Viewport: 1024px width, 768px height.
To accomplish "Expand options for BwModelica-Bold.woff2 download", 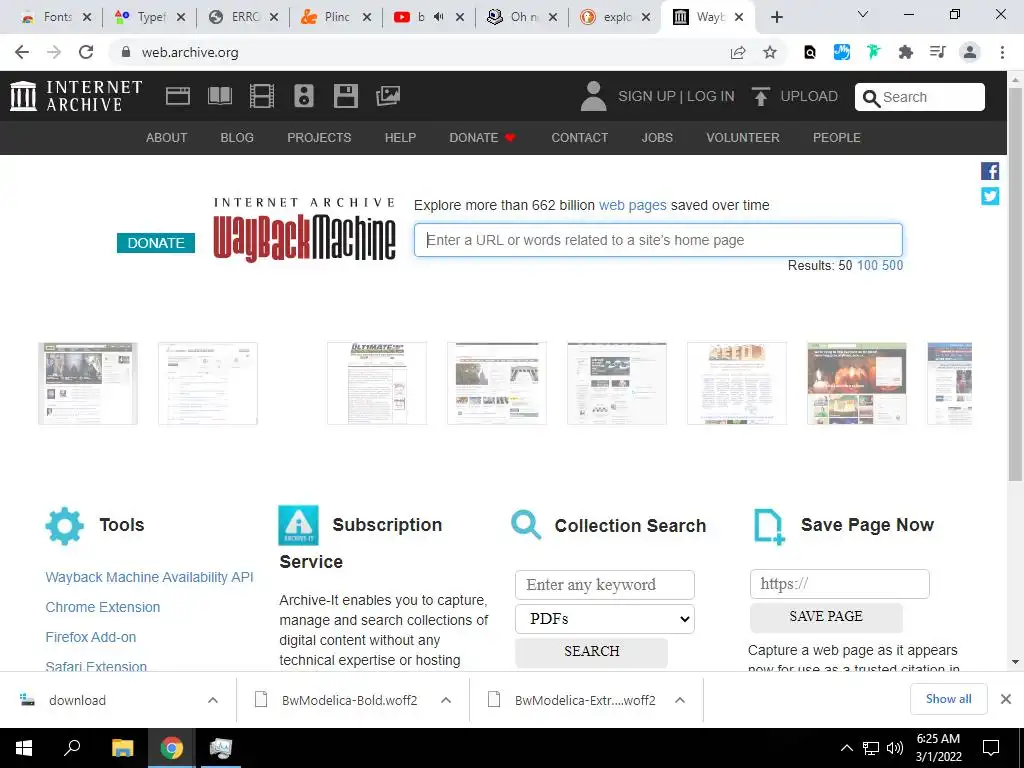I will coord(446,700).
